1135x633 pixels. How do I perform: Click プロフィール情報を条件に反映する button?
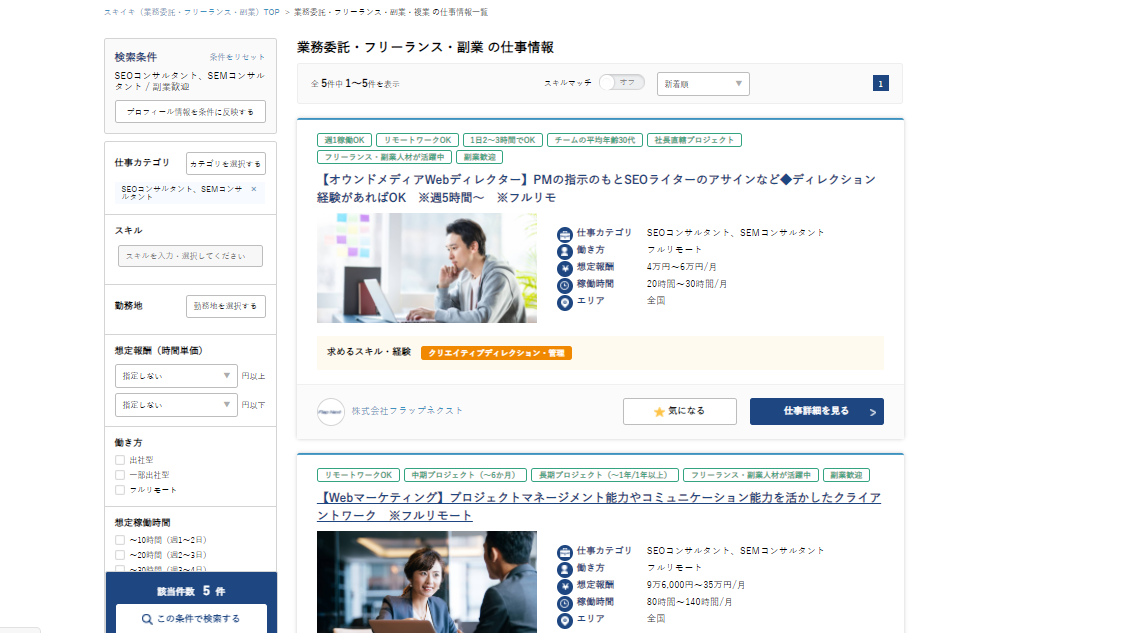tap(190, 112)
